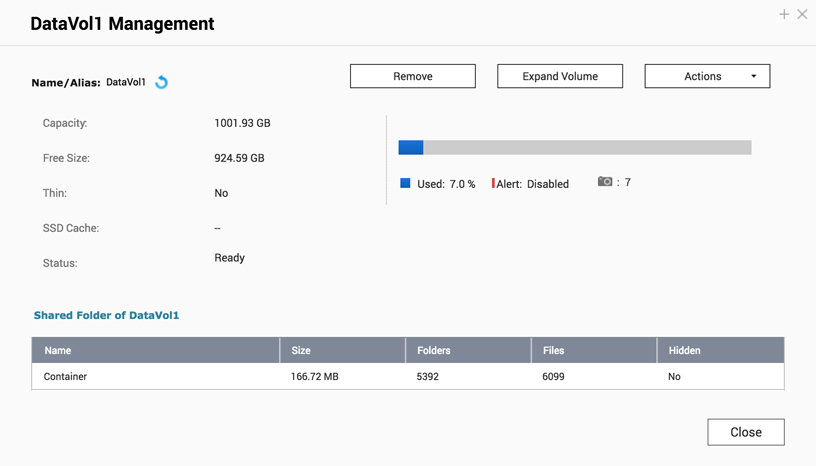
Task: Click the blue Used legend swatch
Action: tap(405, 183)
